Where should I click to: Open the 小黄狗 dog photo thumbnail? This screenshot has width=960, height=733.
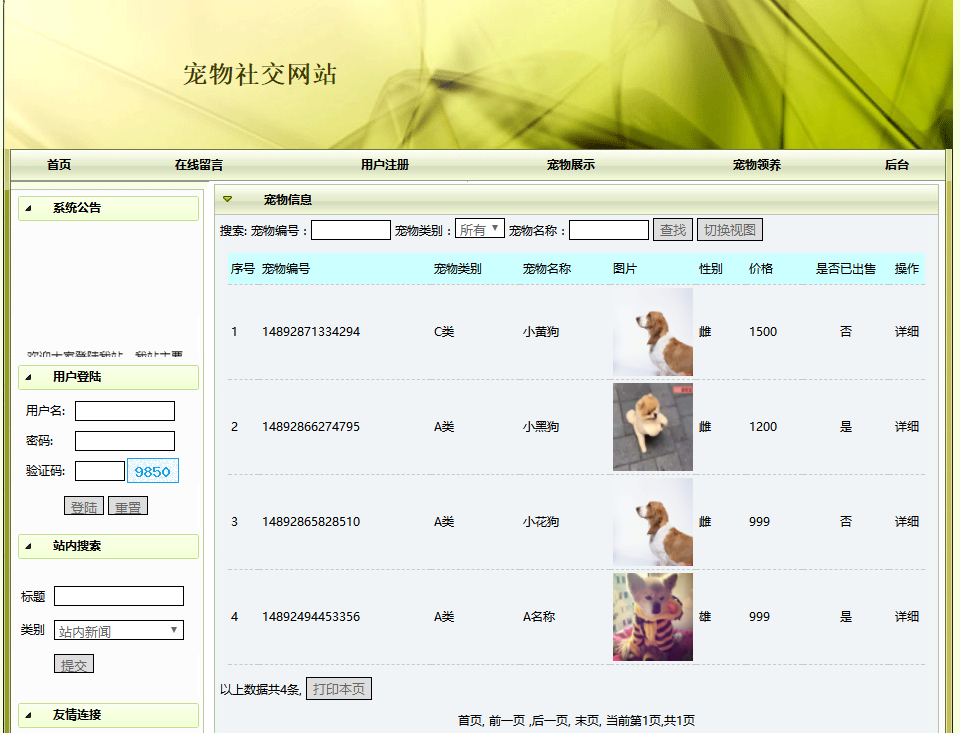click(x=653, y=332)
